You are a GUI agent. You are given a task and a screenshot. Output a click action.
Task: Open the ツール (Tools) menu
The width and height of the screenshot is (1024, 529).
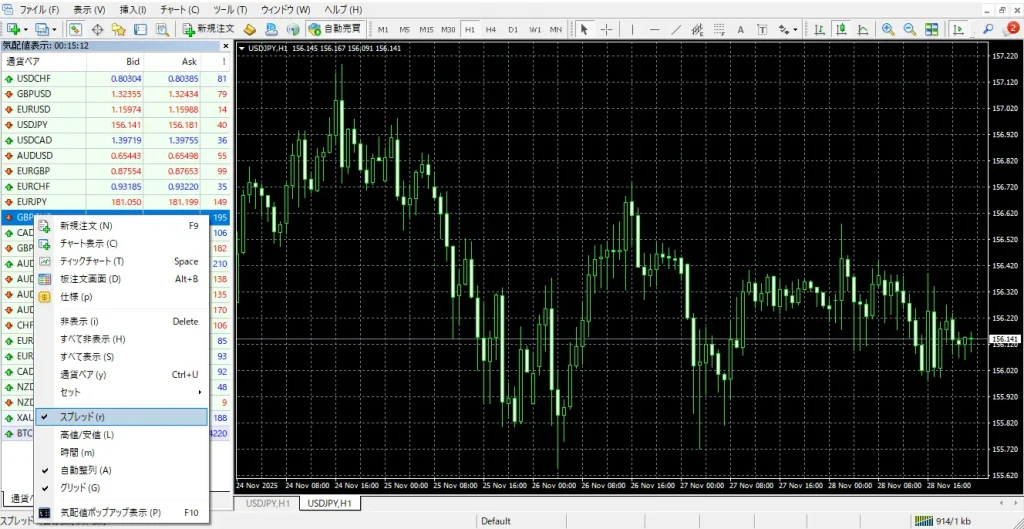click(x=230, y=9)
